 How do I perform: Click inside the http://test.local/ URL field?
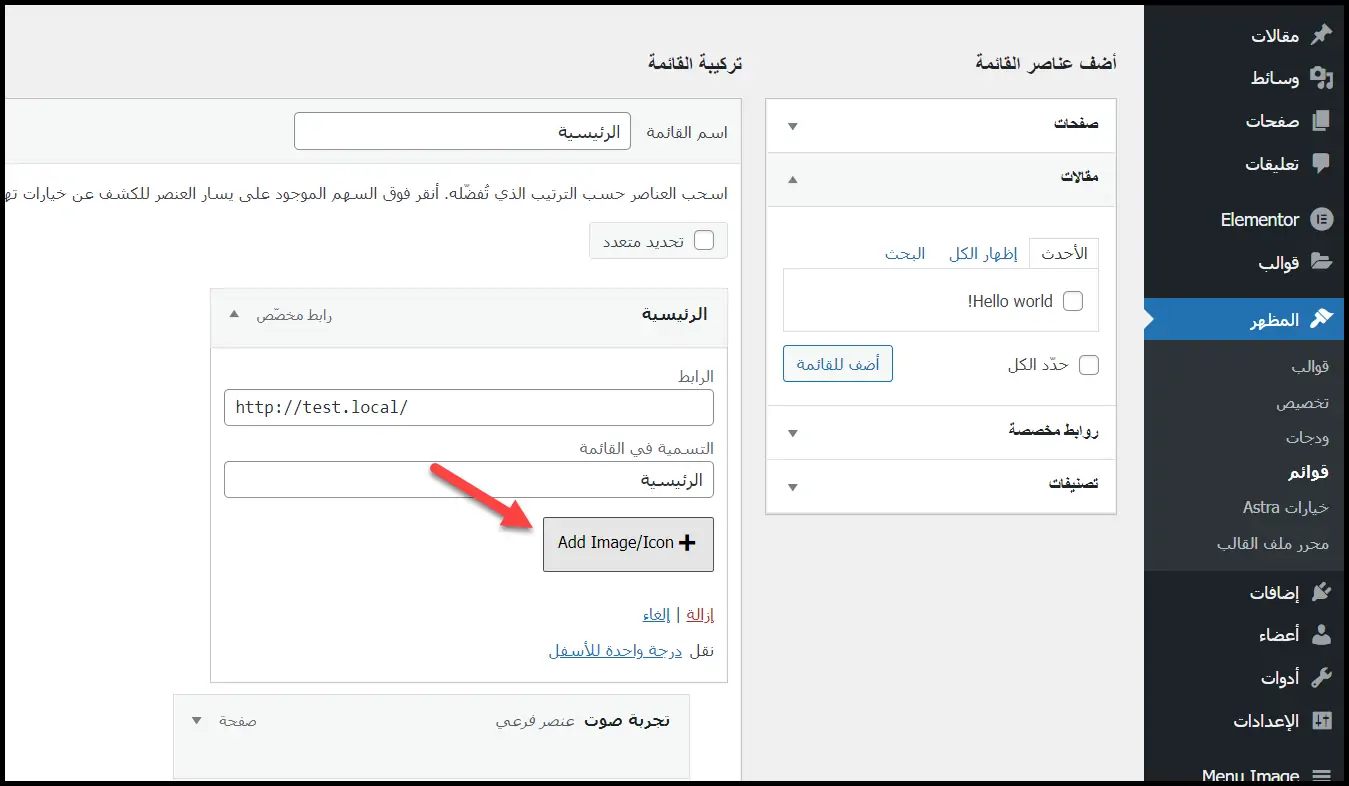468,407
